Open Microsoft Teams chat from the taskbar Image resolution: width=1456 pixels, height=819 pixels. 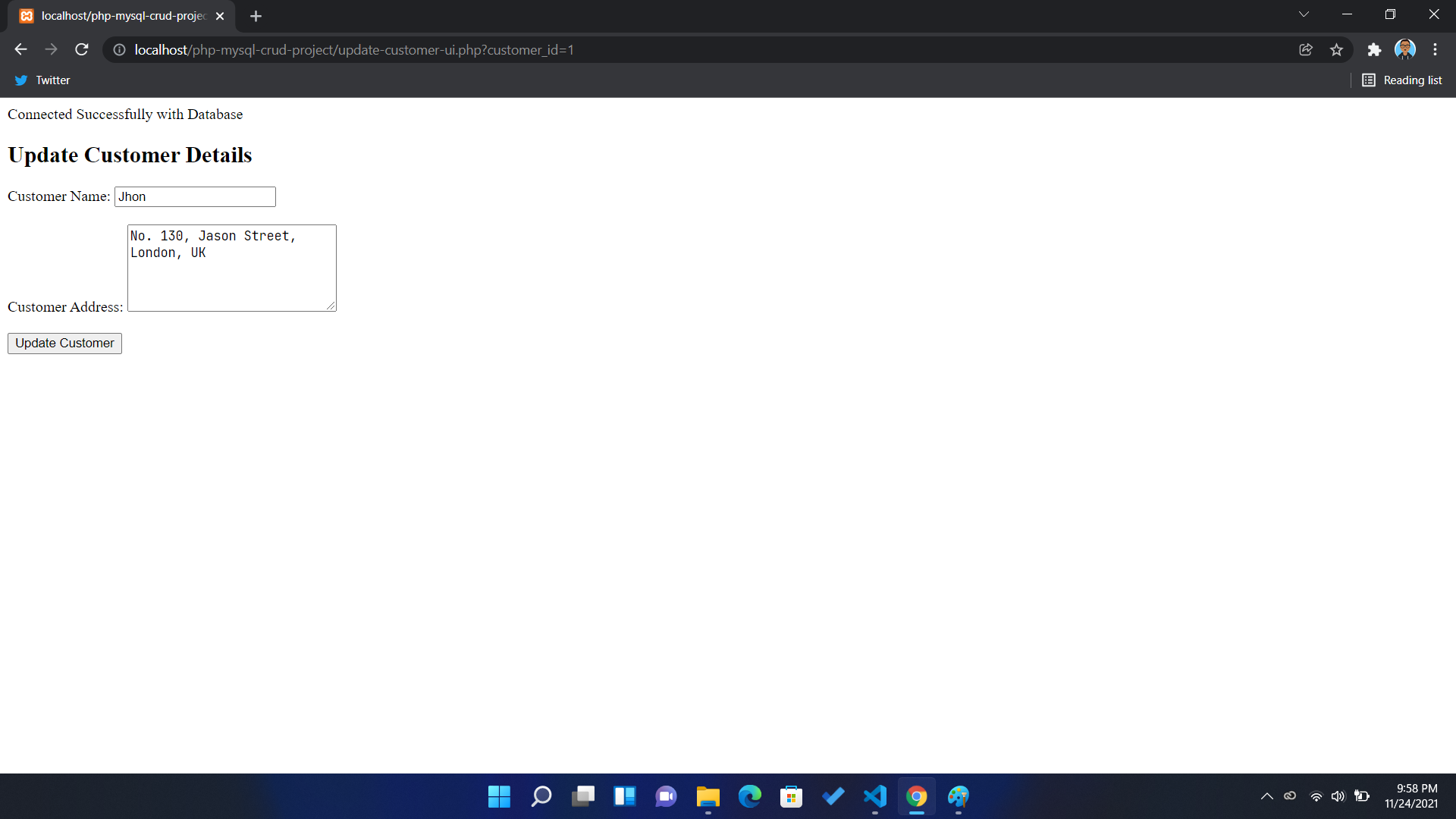pos(665,796)
